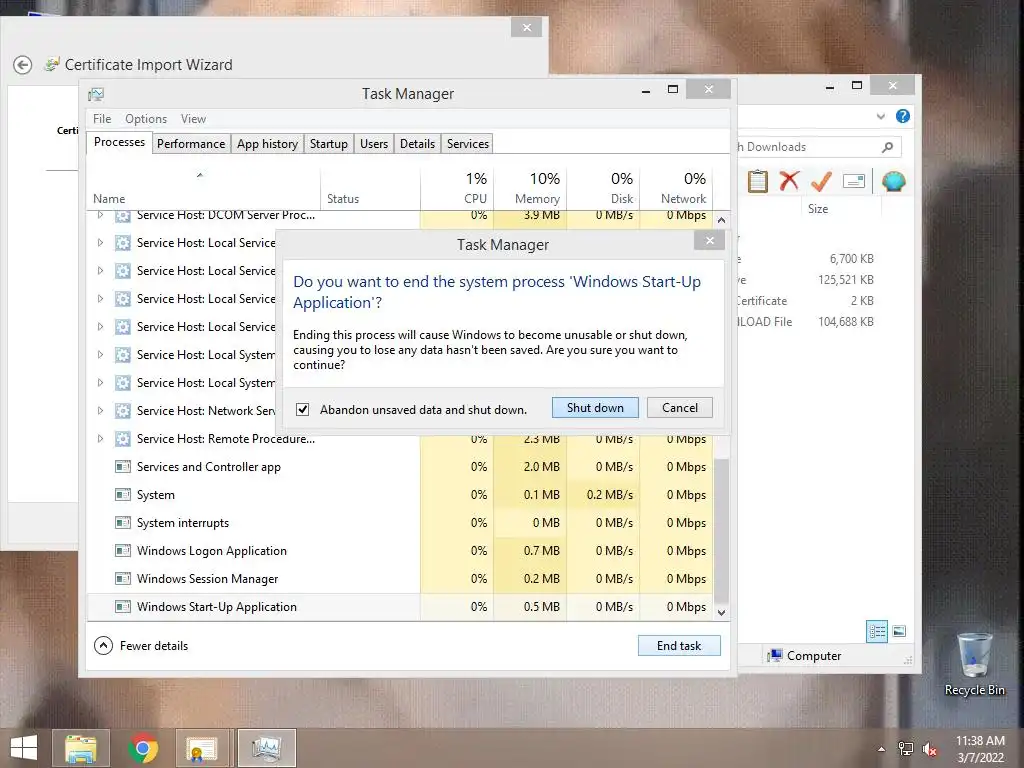
Task: Click the Service Host: Network Service gear icon
Action: 122,411
